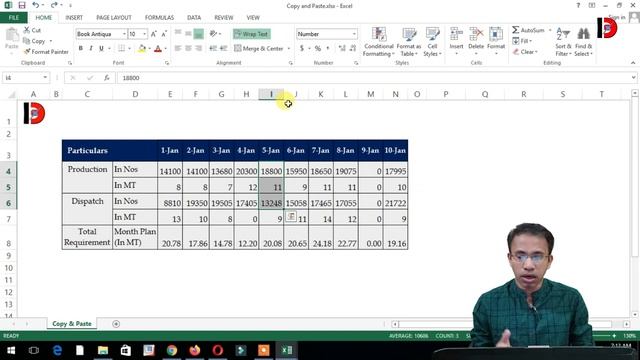Switch to the REVIEW tab

[224, 18]
